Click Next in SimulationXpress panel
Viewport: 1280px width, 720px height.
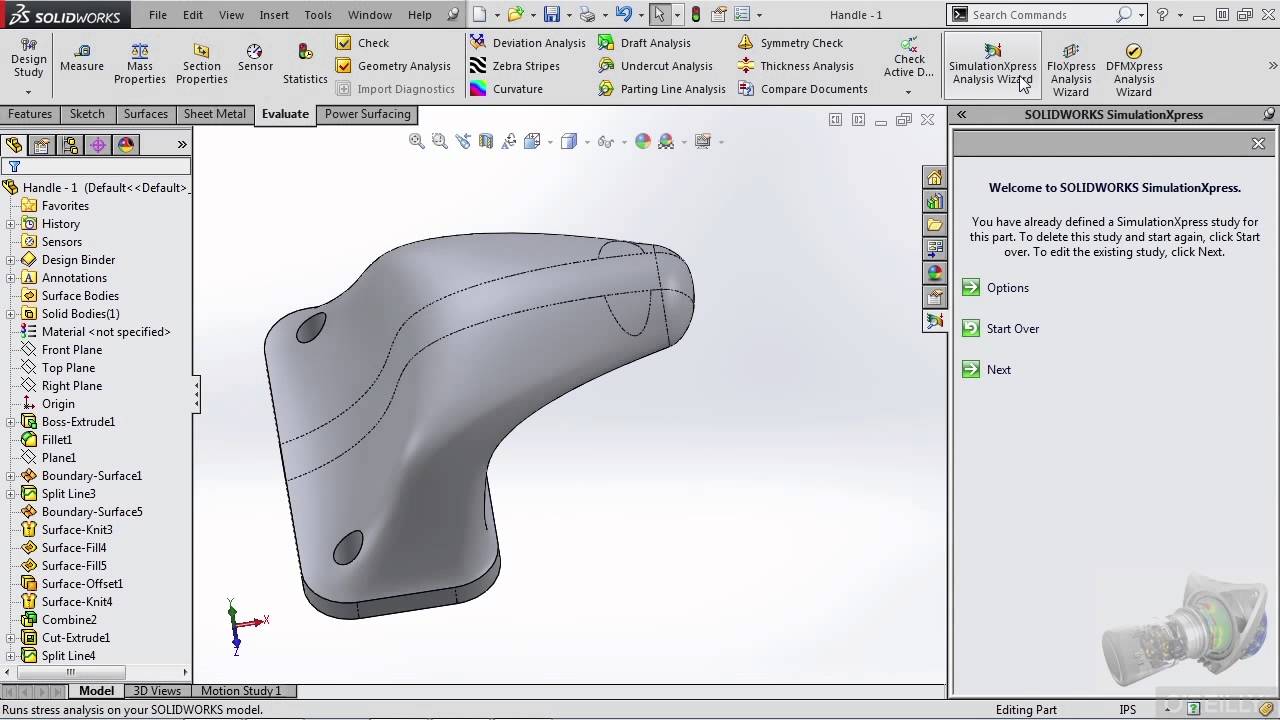pos(987,370)
